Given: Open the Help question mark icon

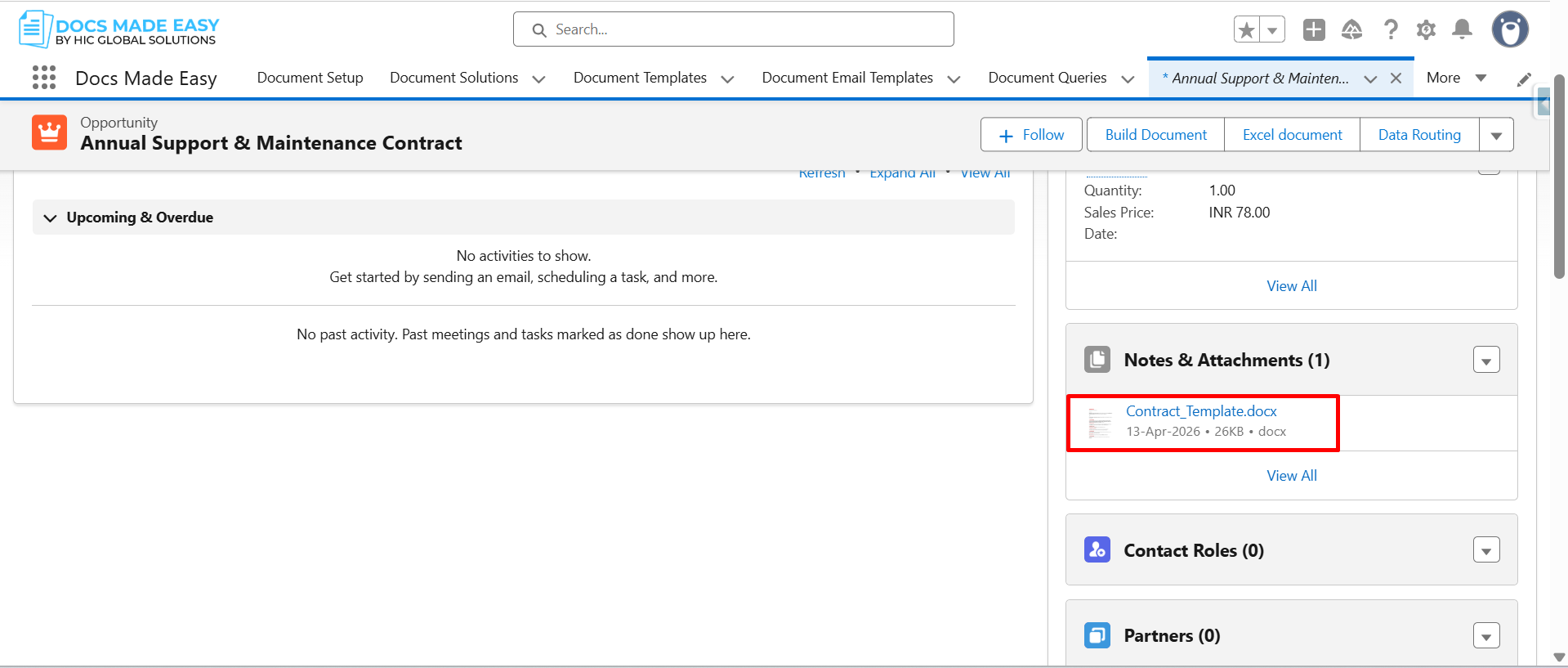Looking at the screenshot, I should tap(1390, 30).
